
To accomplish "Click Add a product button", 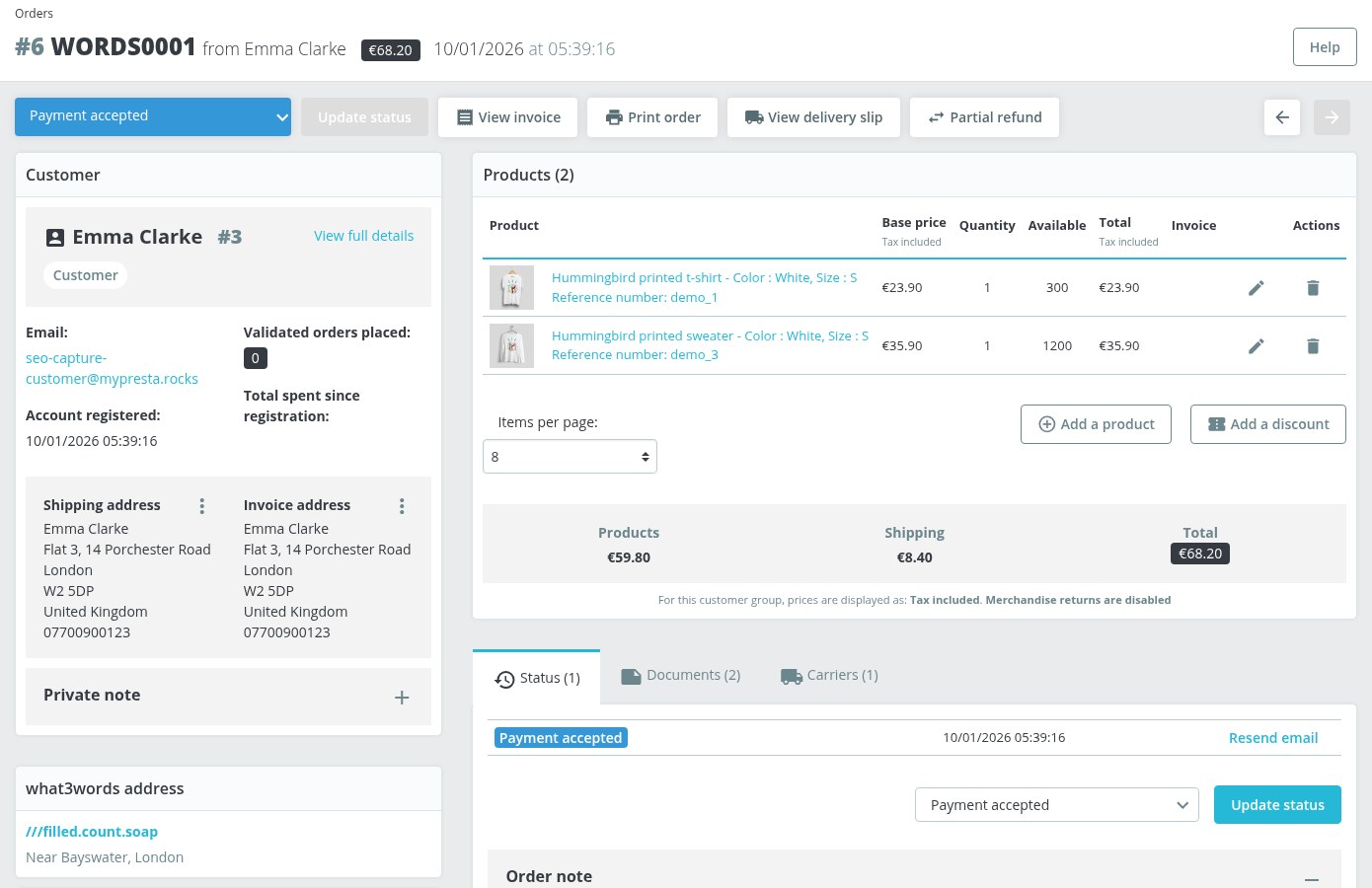I will point(1096,424).
